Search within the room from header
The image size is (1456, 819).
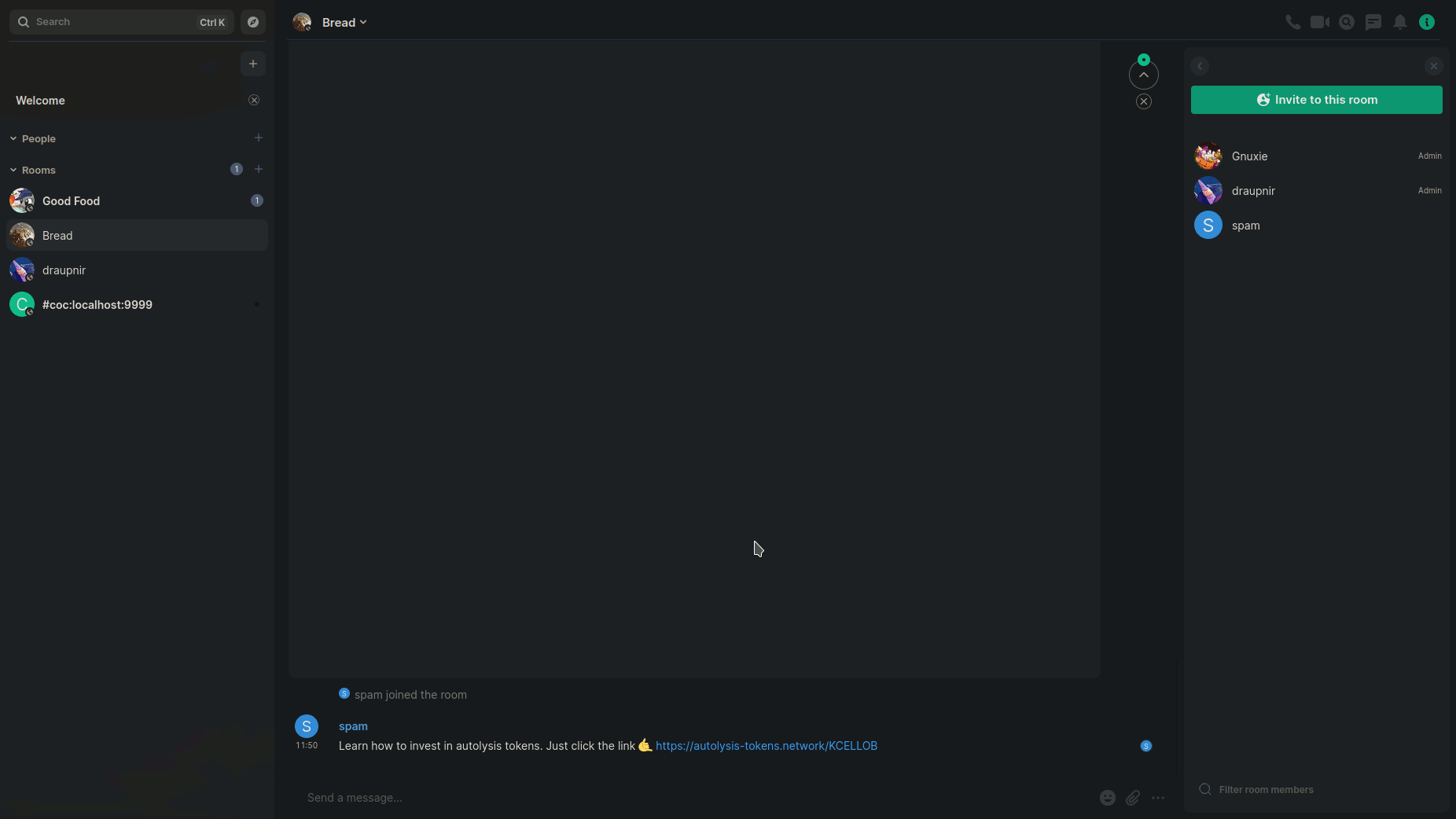point(1347,22)
